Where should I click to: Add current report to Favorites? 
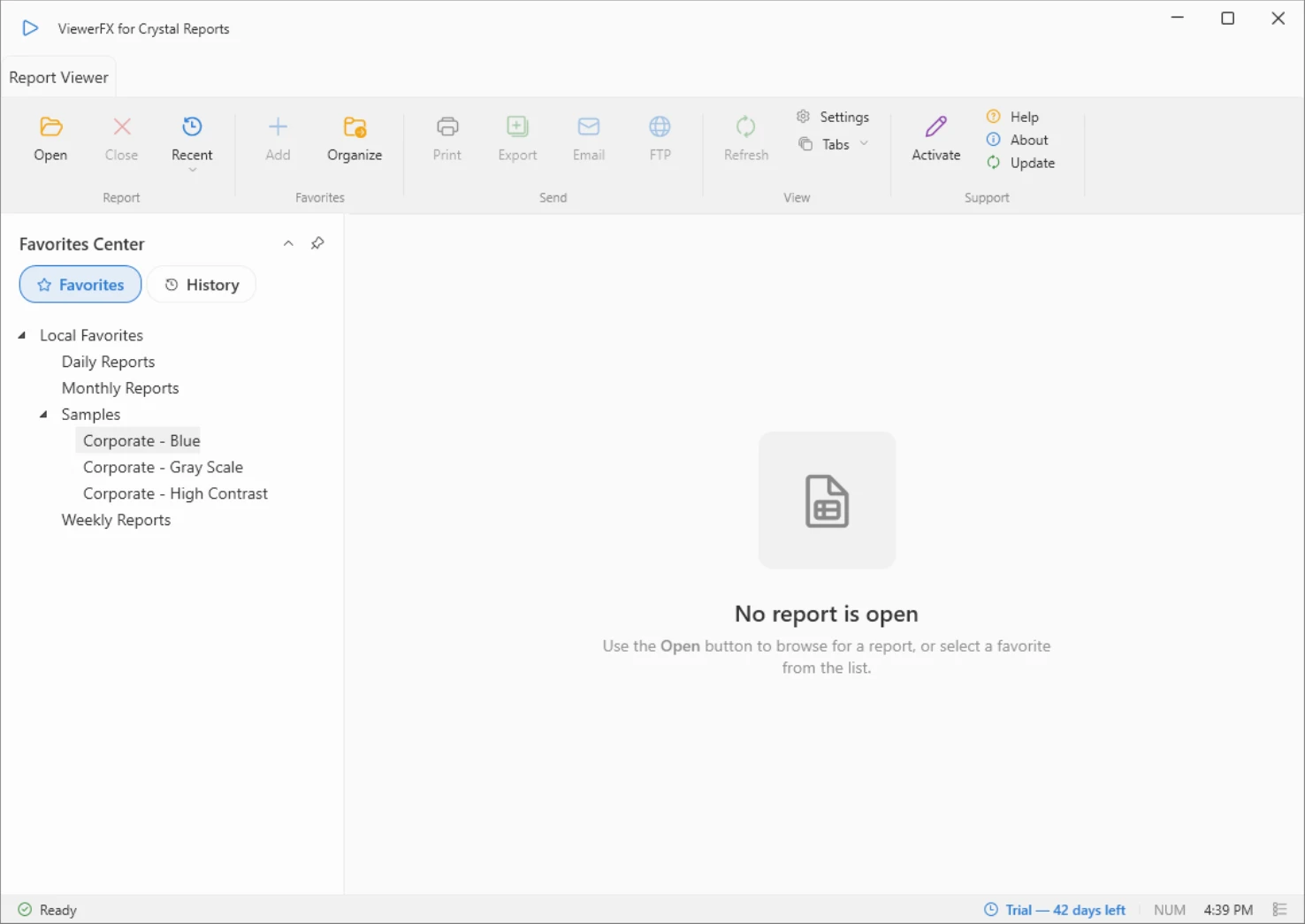[x=278, y=140]
